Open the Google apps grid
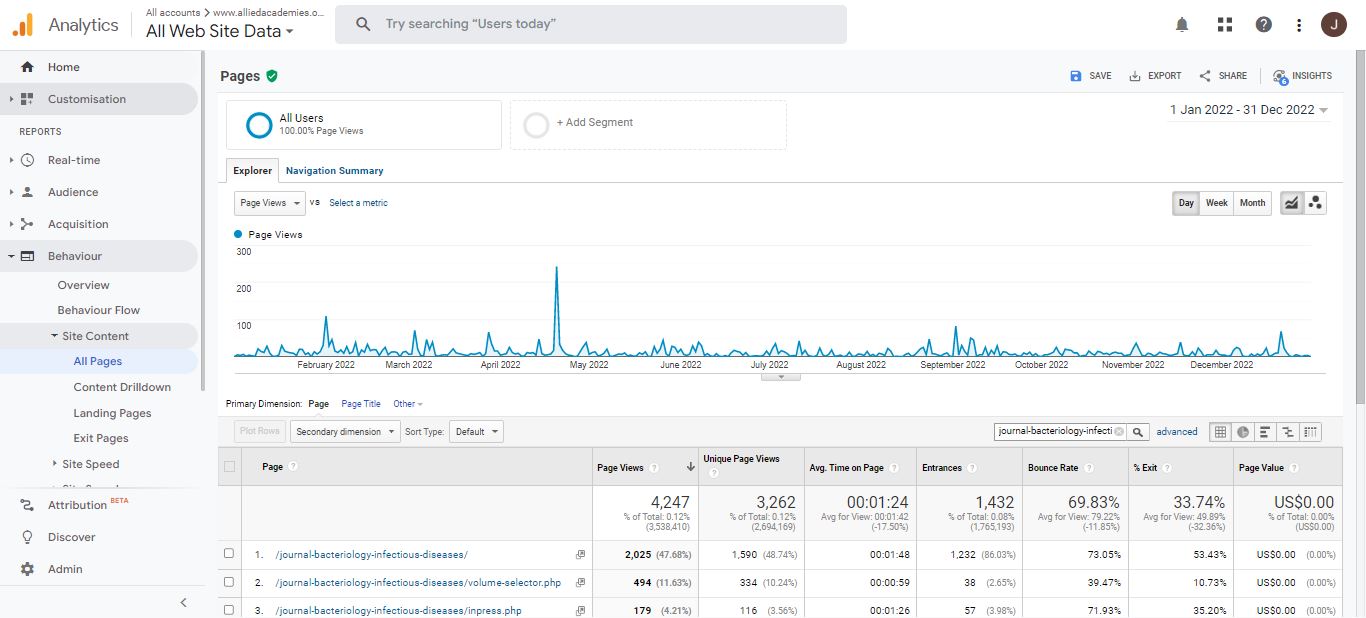1366x618 pixels. click(x=1224, y=25)
